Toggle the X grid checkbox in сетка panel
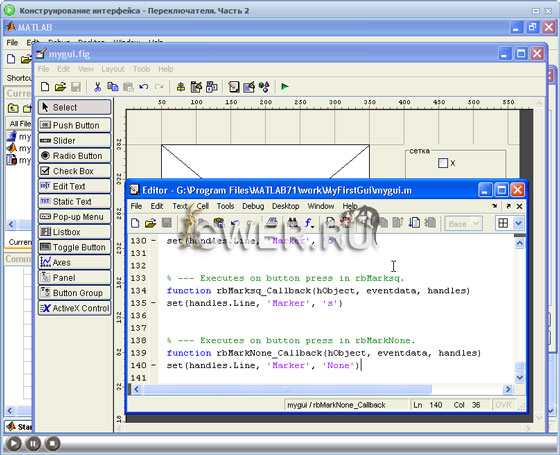Image resolution: width=560 pixels, height=455 pixels. [x=443, y=163]
